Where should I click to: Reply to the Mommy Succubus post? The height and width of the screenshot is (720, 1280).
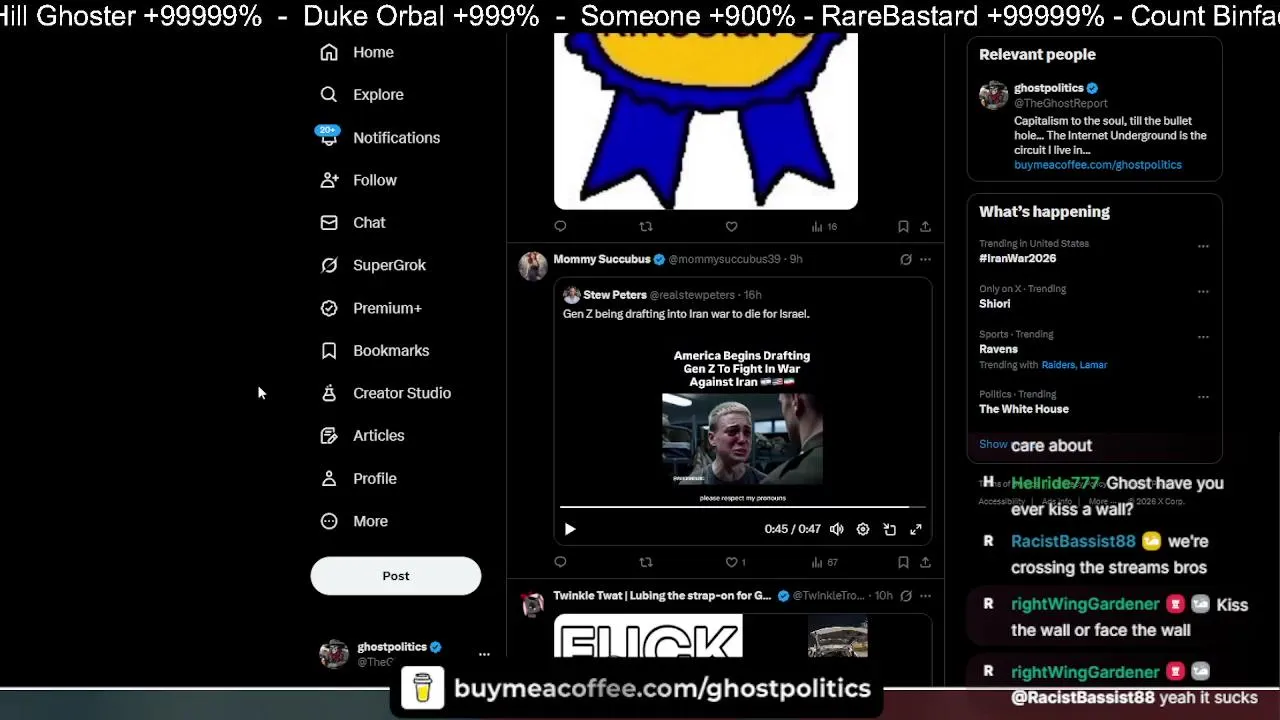(x=560, y=562)
